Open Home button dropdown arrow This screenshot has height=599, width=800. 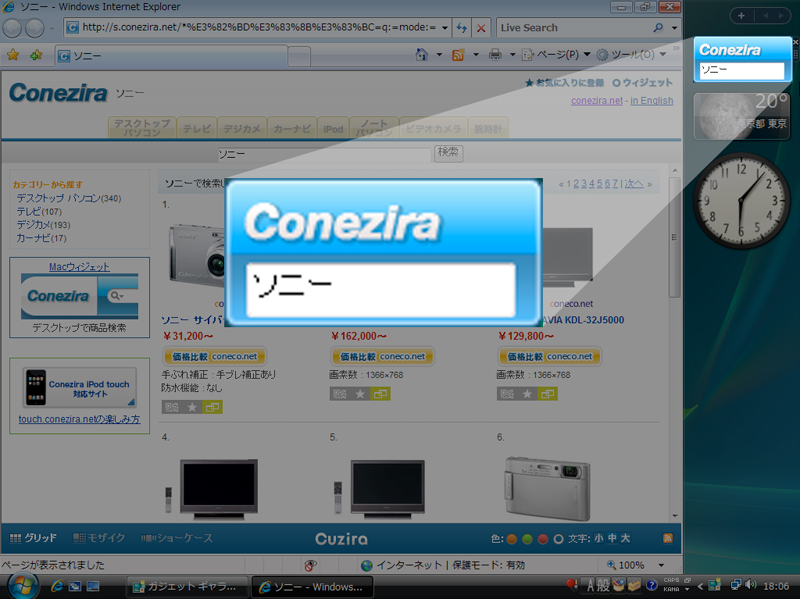click(439, 55)
